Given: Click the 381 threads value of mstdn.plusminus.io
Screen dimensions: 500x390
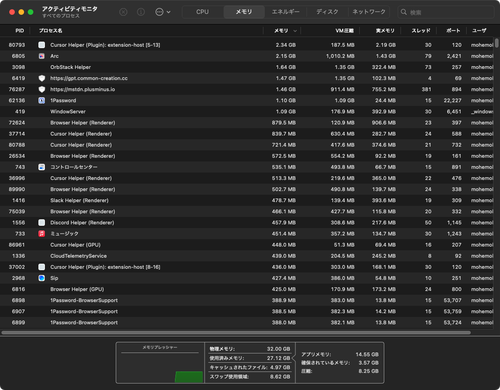Looking at the screenshot, I should tap(426, 89).
